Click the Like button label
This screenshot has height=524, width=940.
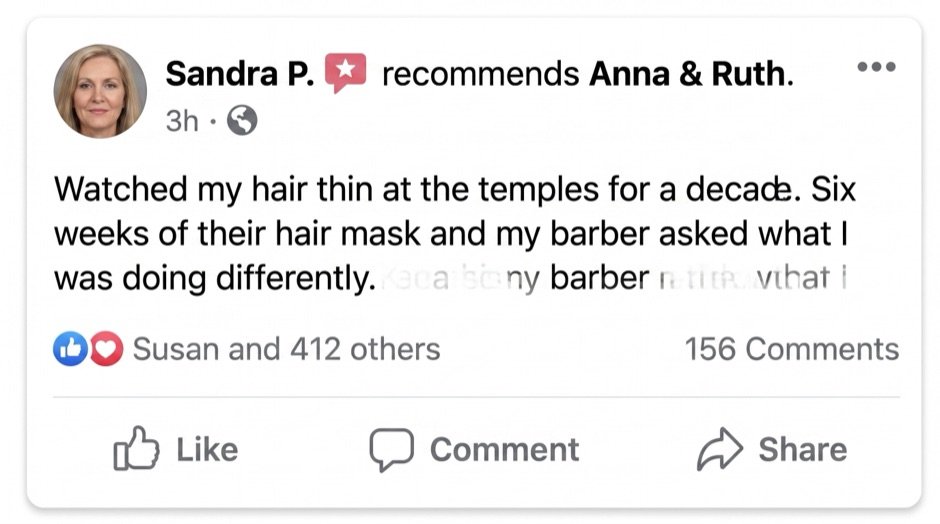[x=207, y=450]
